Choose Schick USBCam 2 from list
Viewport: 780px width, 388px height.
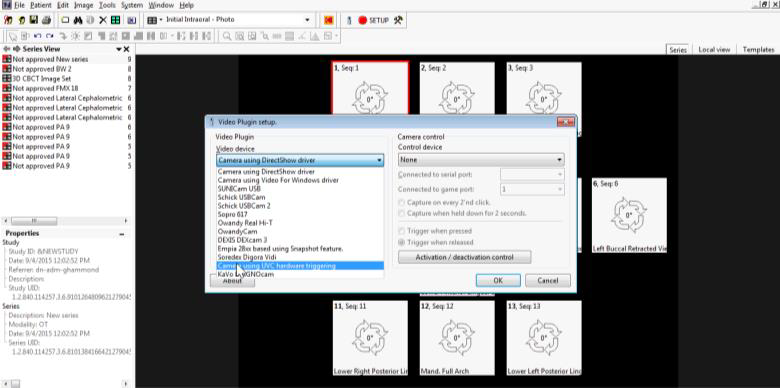pyautogui.click(x=300, y=205)
